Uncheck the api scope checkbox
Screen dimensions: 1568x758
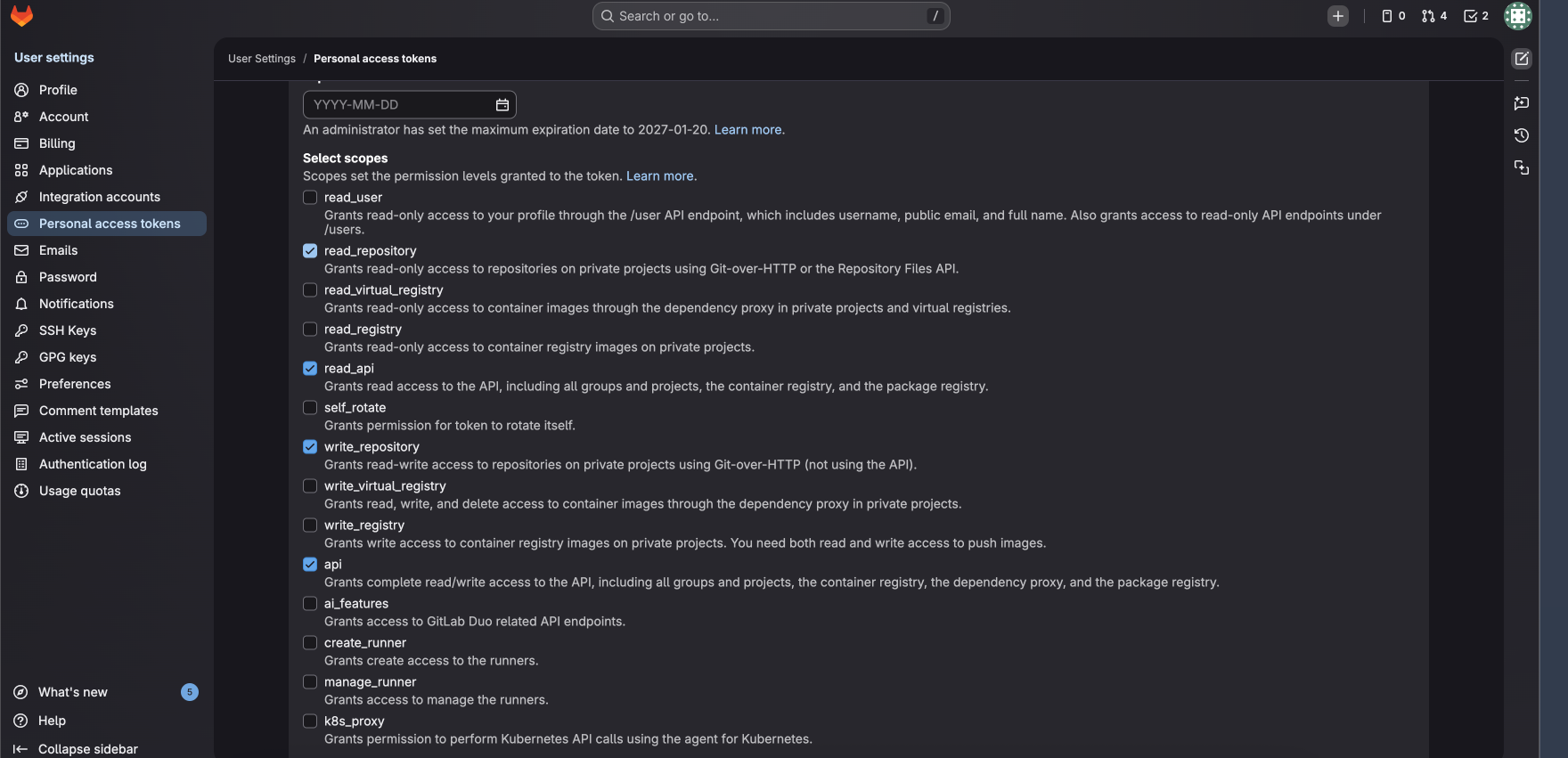[310, 565]
